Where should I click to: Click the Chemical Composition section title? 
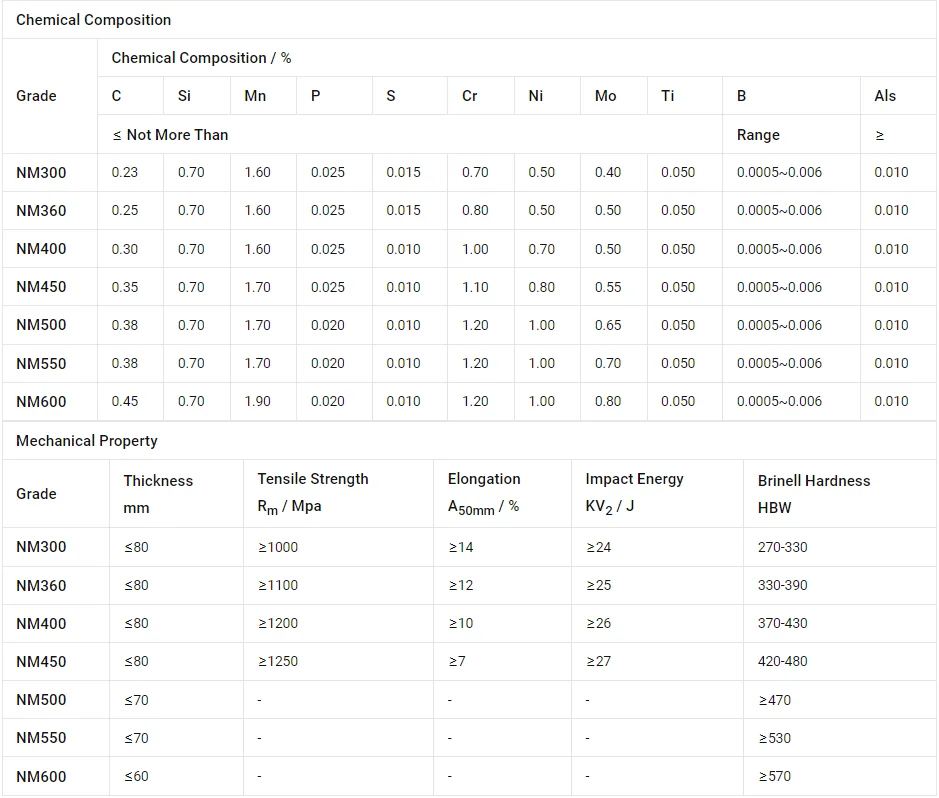click(x=93, y=20)
